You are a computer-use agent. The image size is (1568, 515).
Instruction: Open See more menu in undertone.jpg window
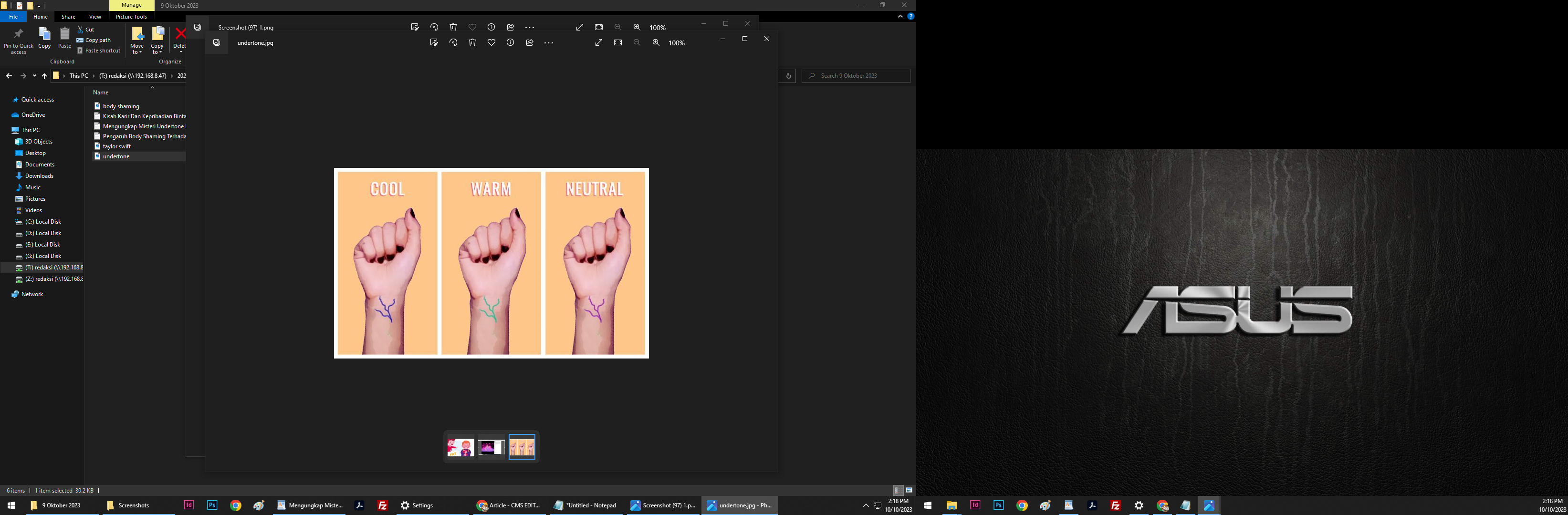pyautogui.click(x=548, y=42)
